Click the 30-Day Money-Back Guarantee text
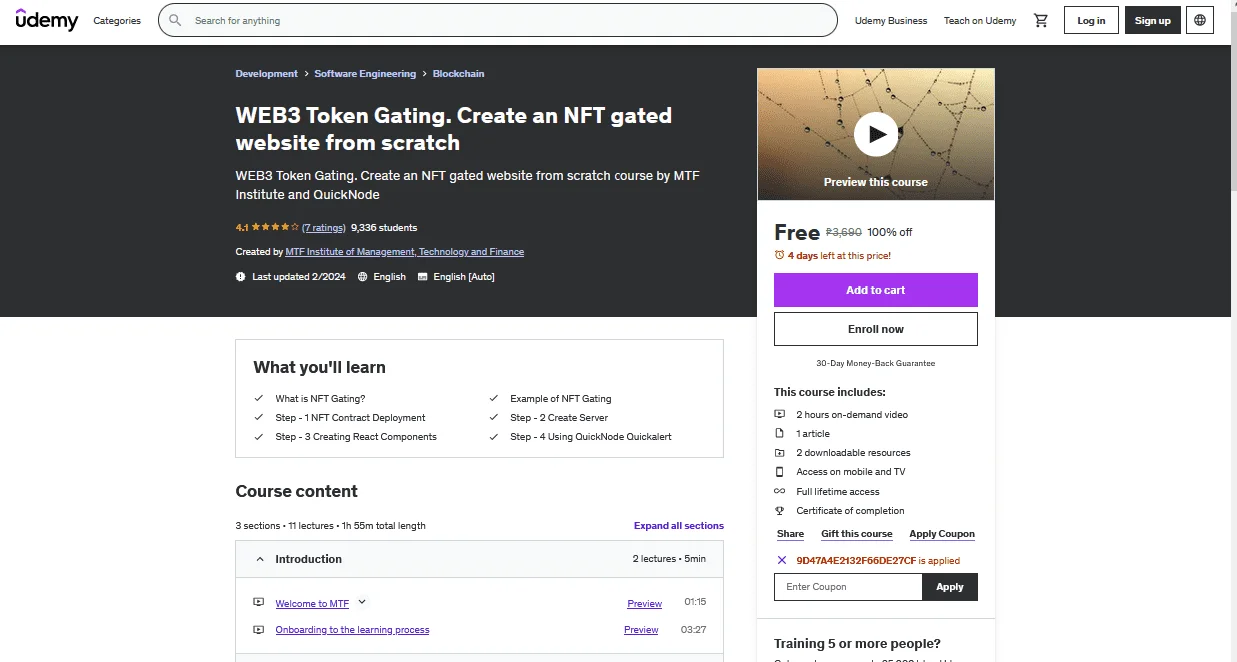Viewport: 1237px width, 662px height. (876, 363)
